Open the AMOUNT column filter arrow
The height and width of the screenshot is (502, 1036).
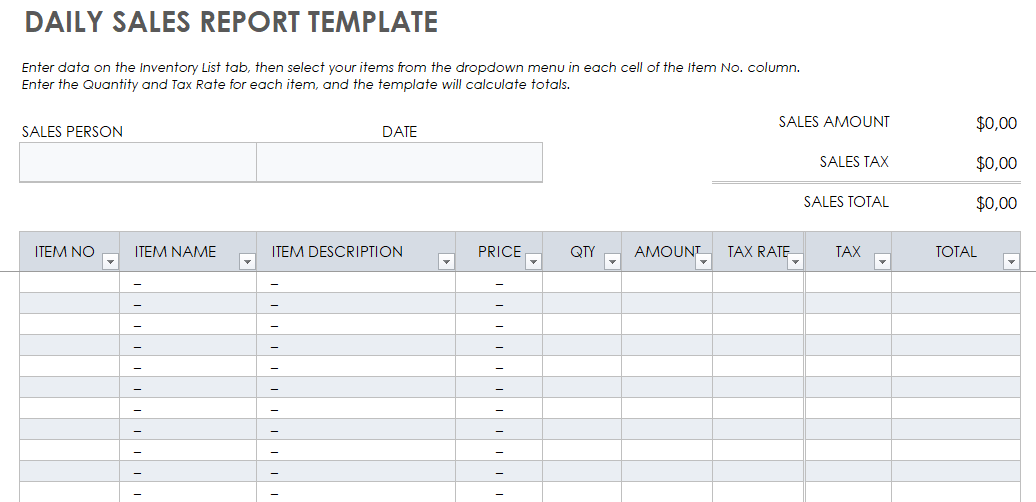704,262
